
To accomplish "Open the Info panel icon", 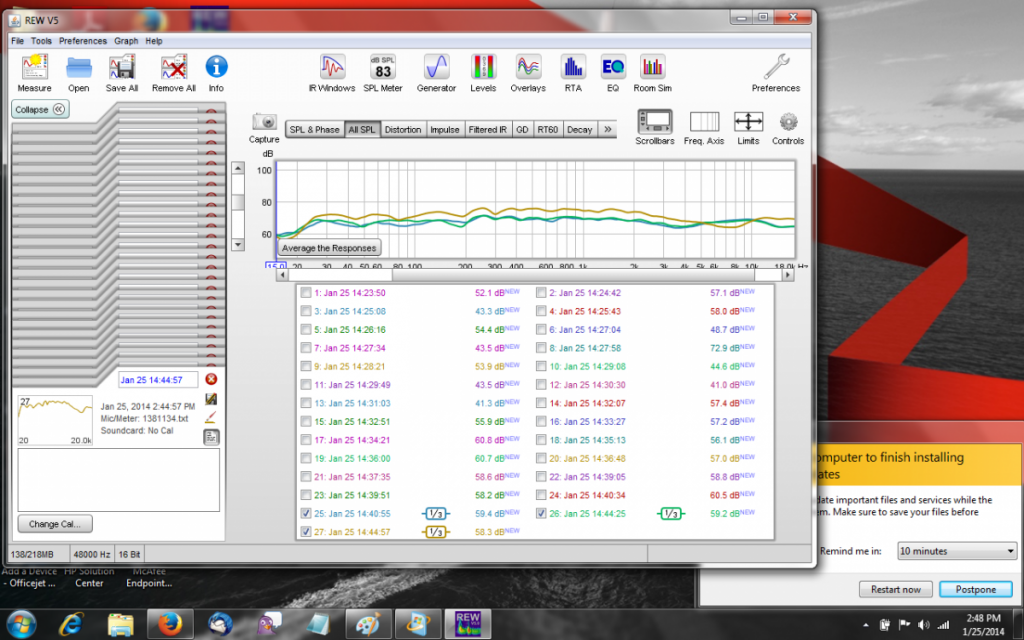I will pos(216,67).
